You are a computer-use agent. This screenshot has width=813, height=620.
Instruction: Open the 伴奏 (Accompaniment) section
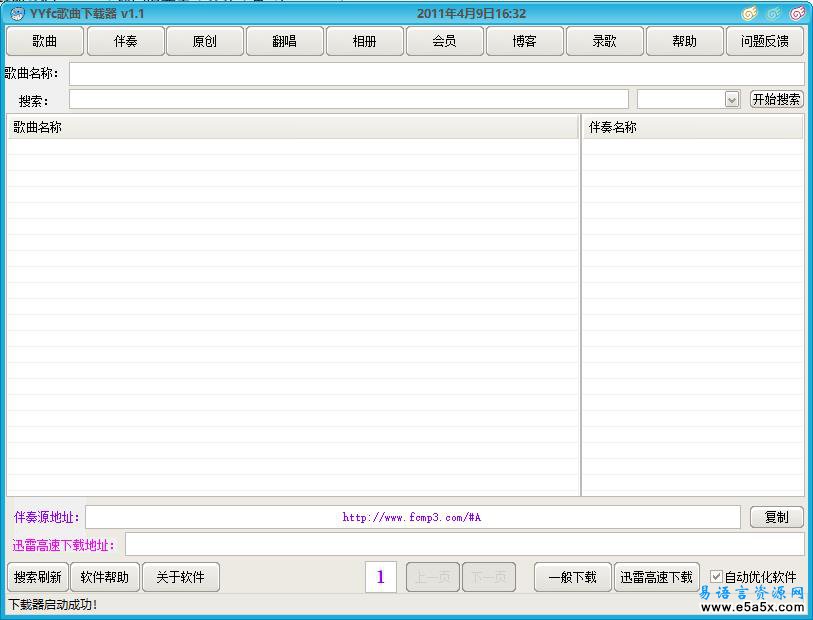click(x=125, y=41)
